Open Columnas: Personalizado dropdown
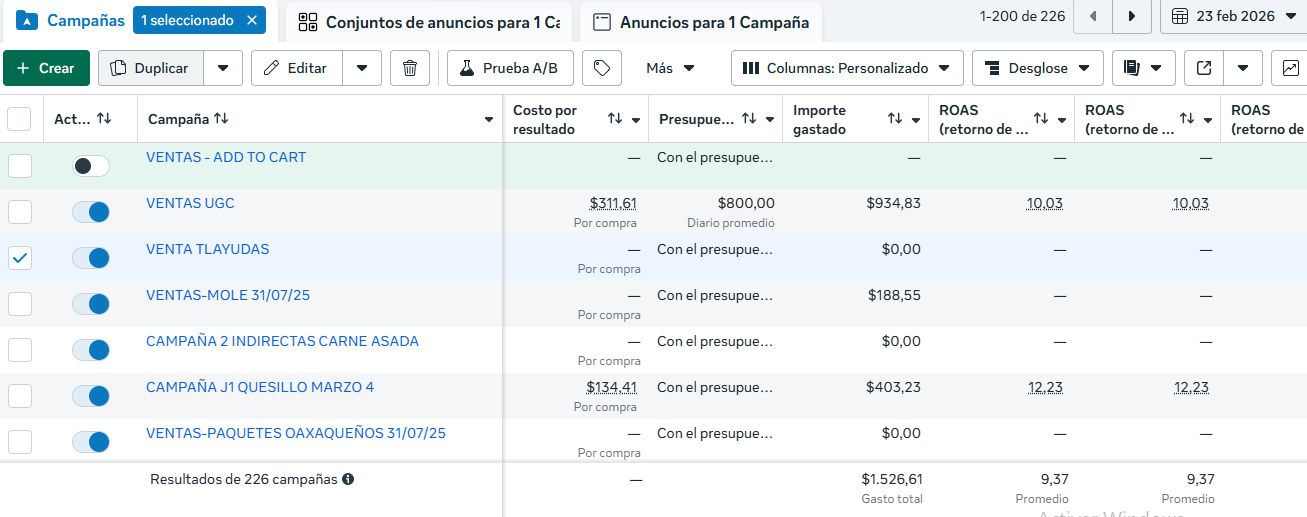1307x517 pixels. (x=847, y=68)
